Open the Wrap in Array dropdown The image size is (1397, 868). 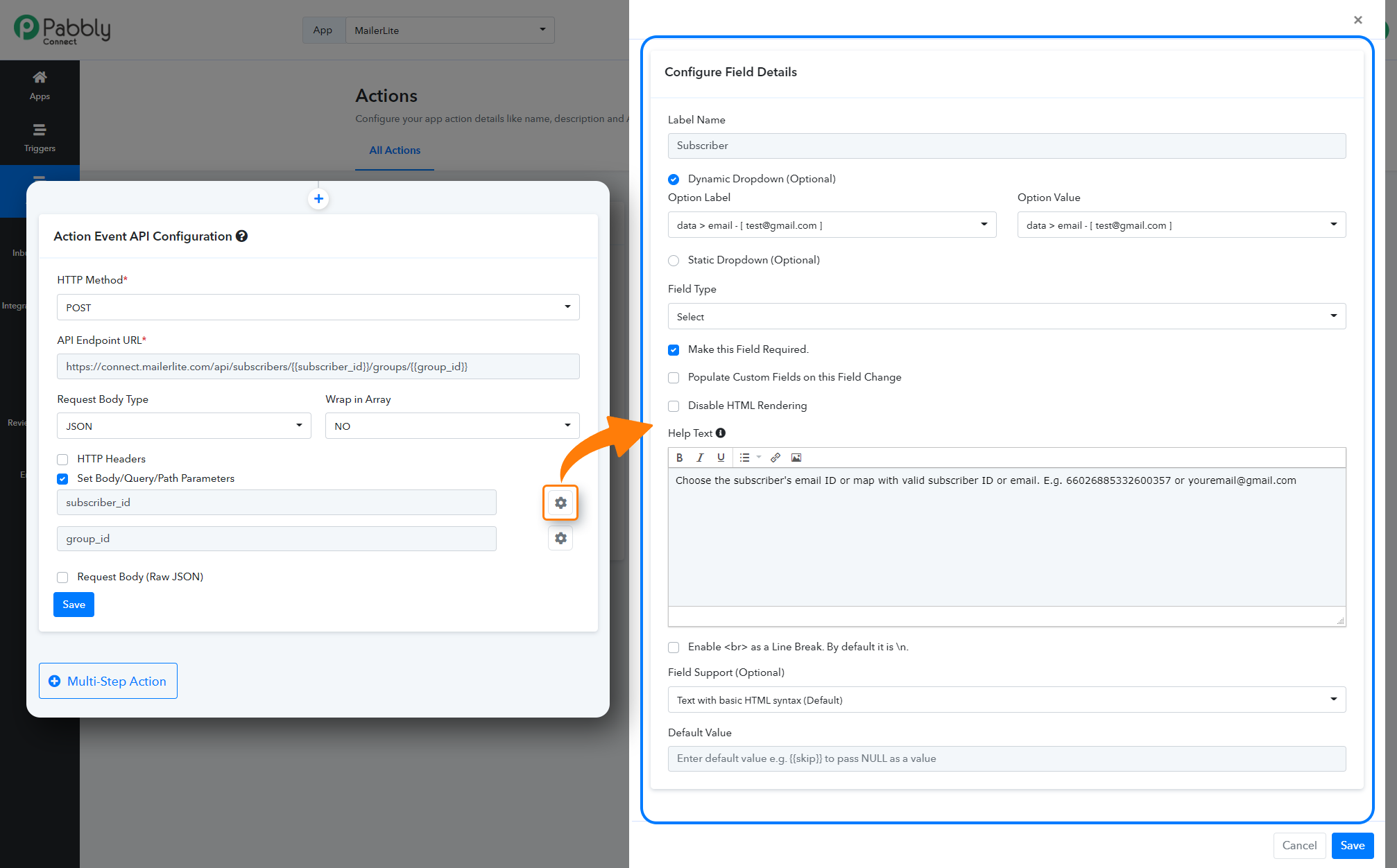452,426
